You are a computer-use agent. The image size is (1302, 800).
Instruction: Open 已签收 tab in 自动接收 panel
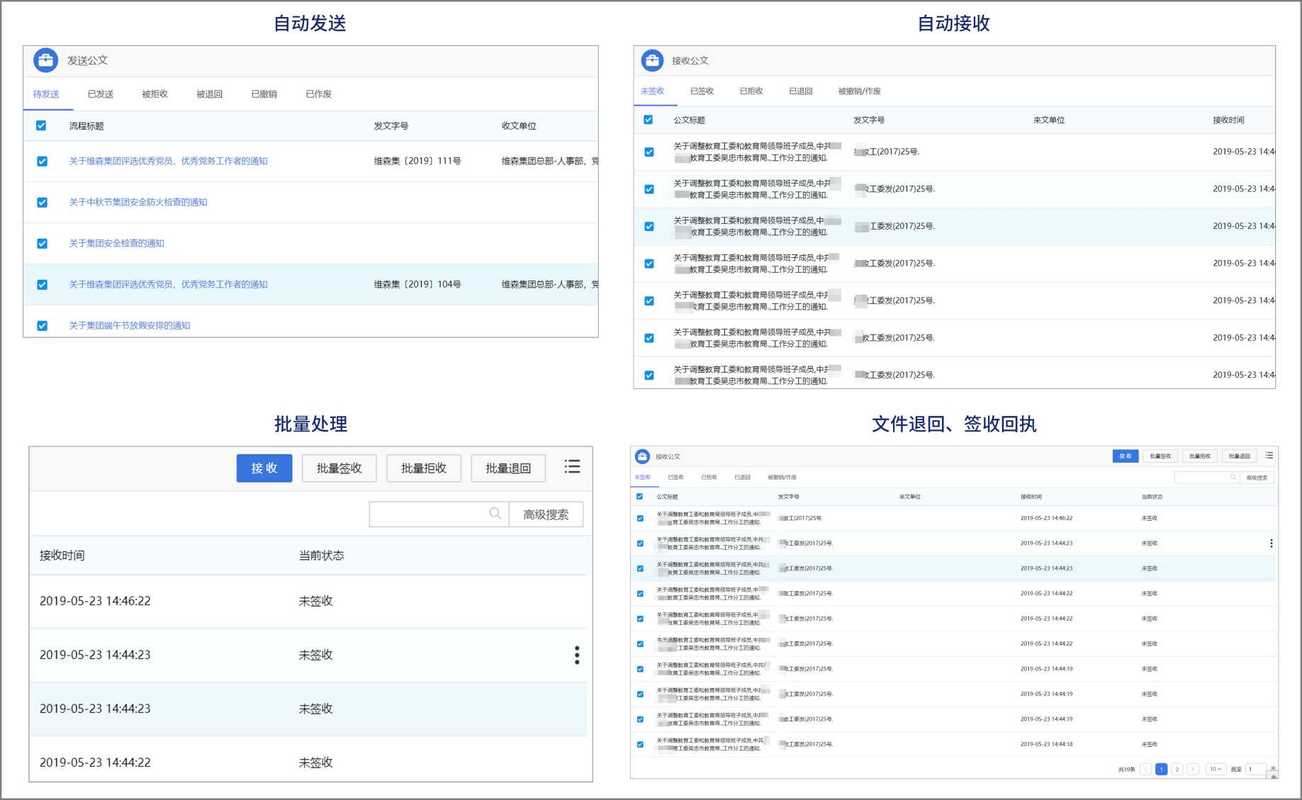pos(702,91)
